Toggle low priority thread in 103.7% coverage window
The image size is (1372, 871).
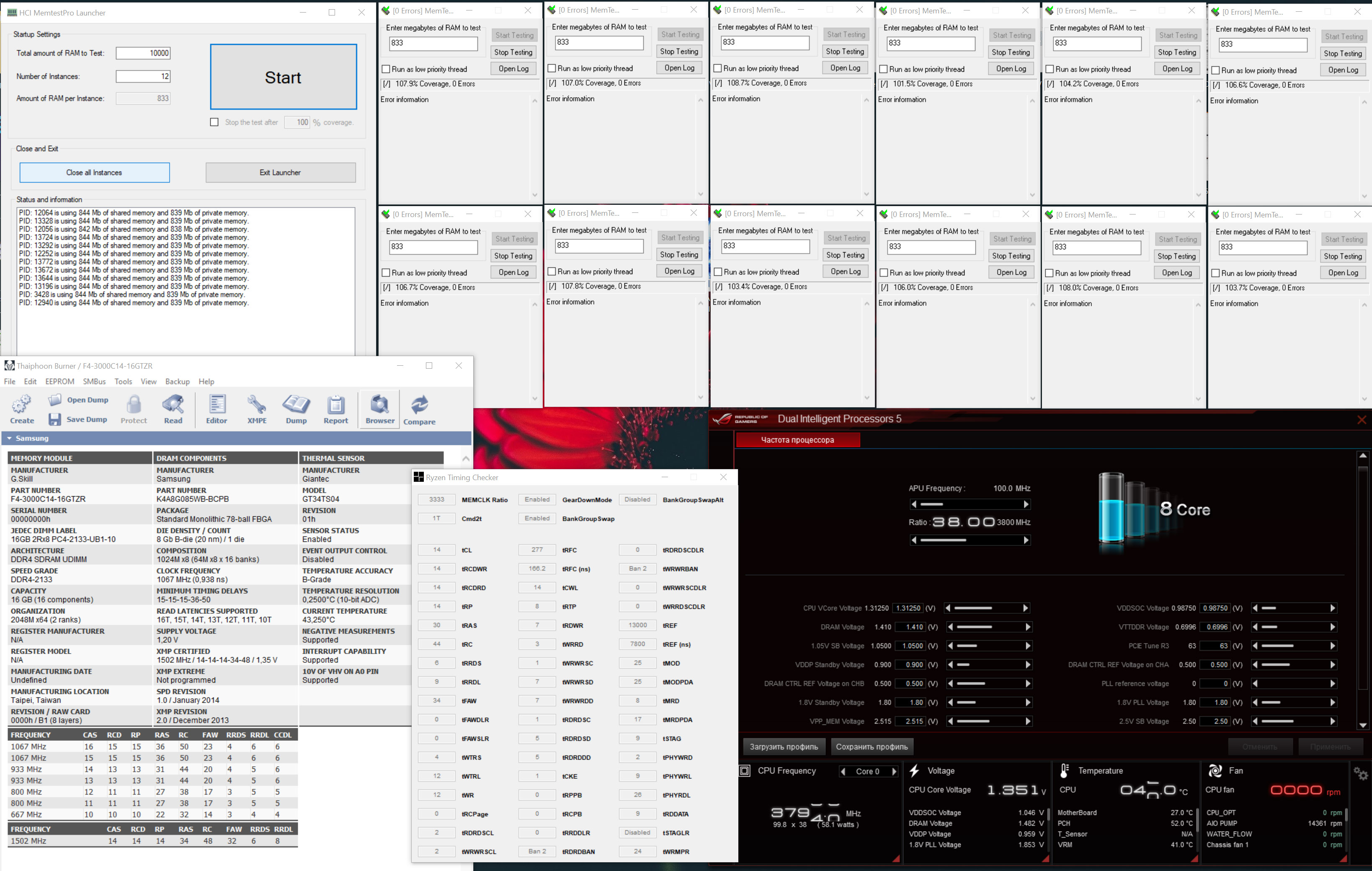(x=1215, y=273)
